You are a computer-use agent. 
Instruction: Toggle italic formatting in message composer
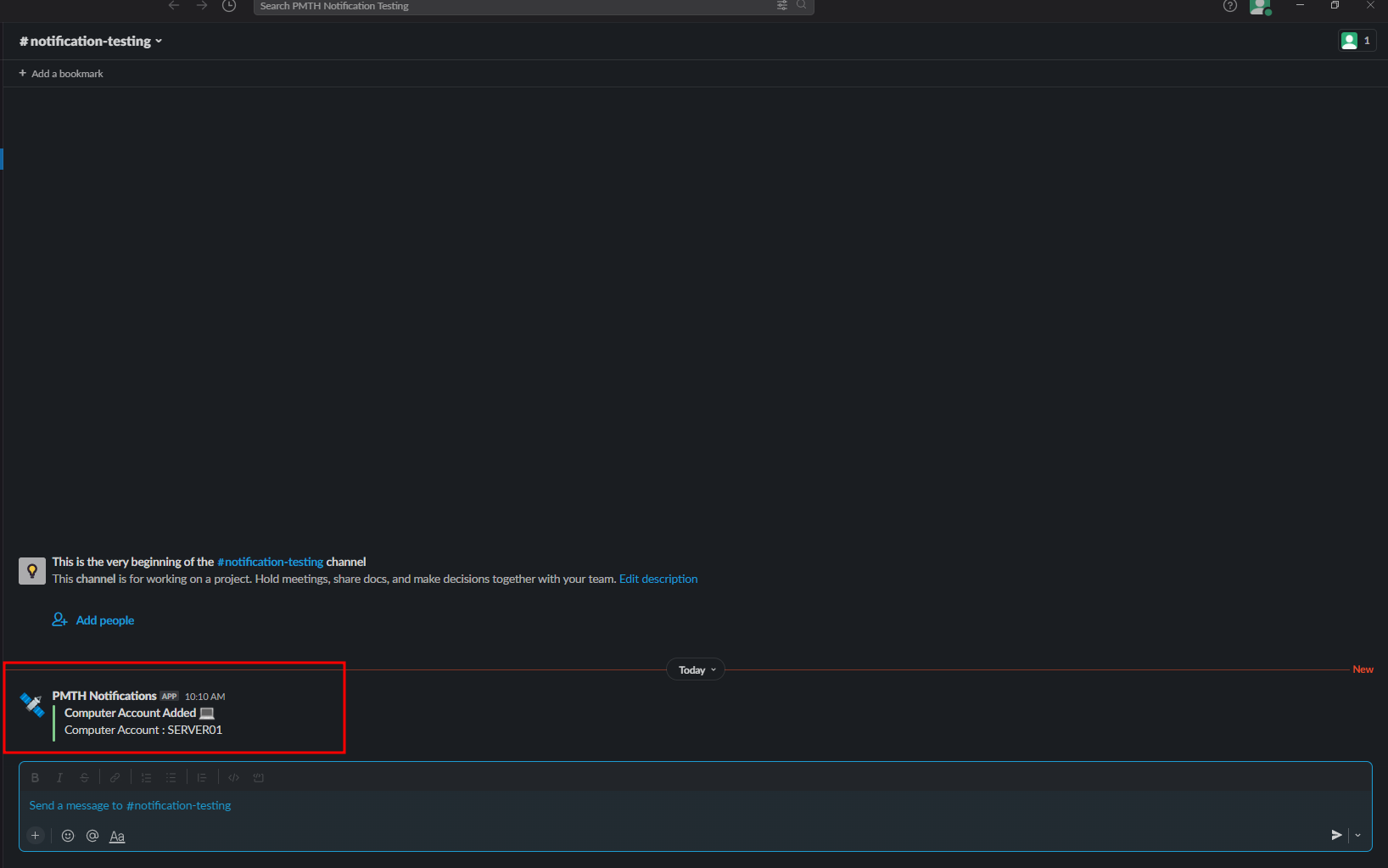coord(59,777)
